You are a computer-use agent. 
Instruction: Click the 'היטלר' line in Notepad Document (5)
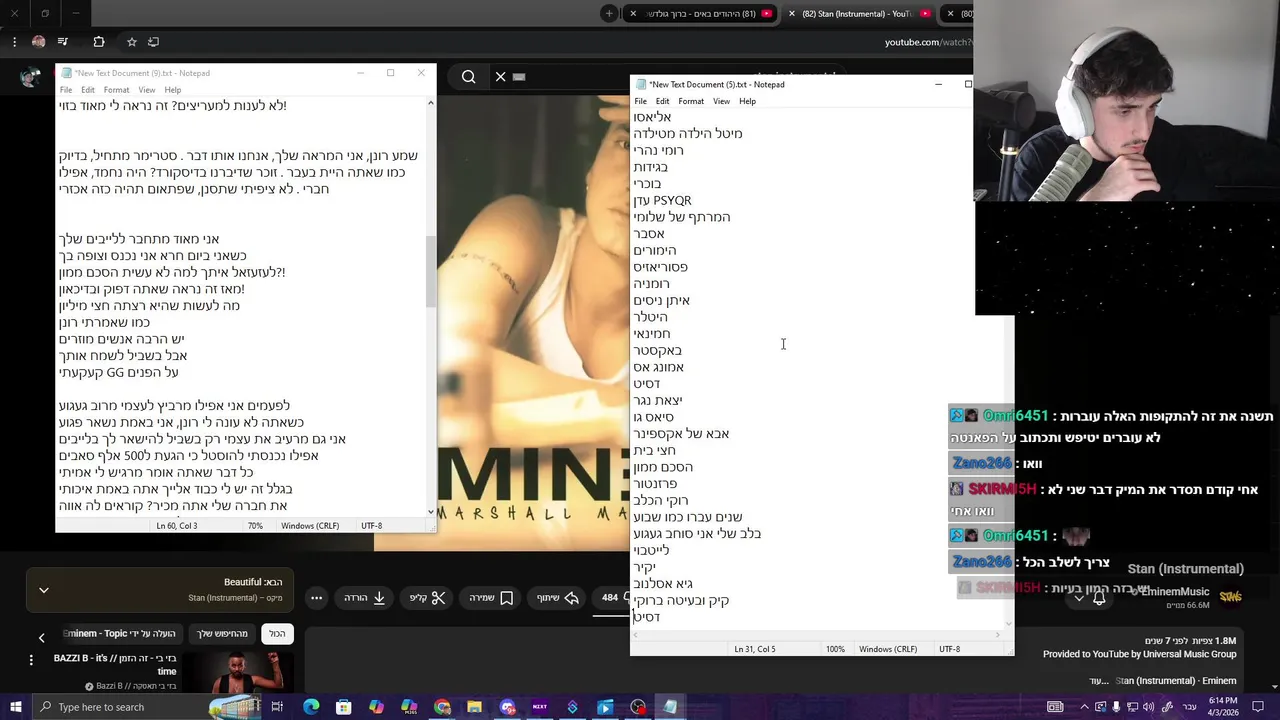(x=650, y=317)
